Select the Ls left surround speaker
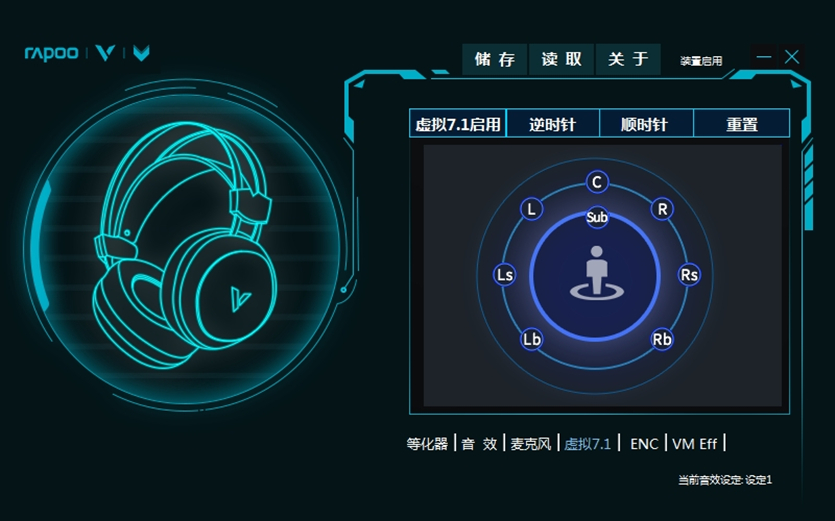 point(505,275)
